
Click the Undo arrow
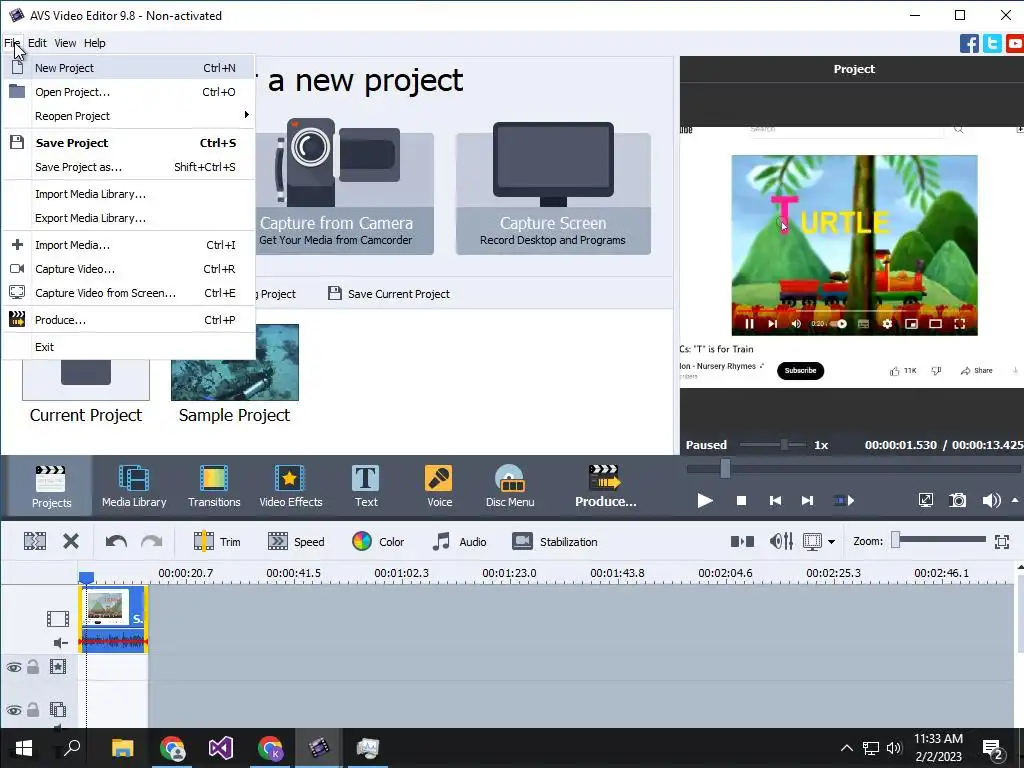[x=116, y=541]
